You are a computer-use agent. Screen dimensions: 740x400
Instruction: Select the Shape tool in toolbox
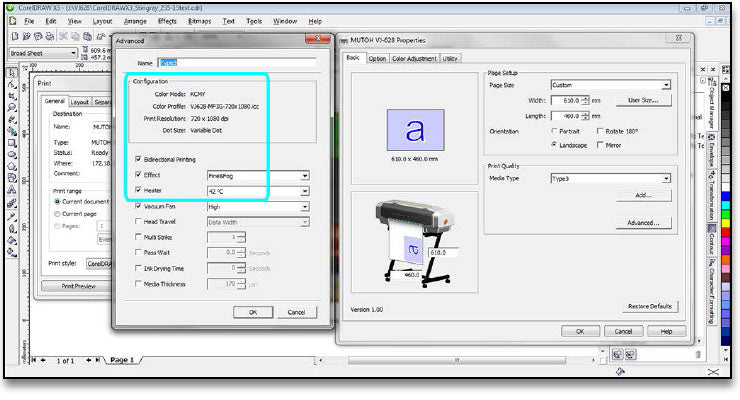click(12, 84)
